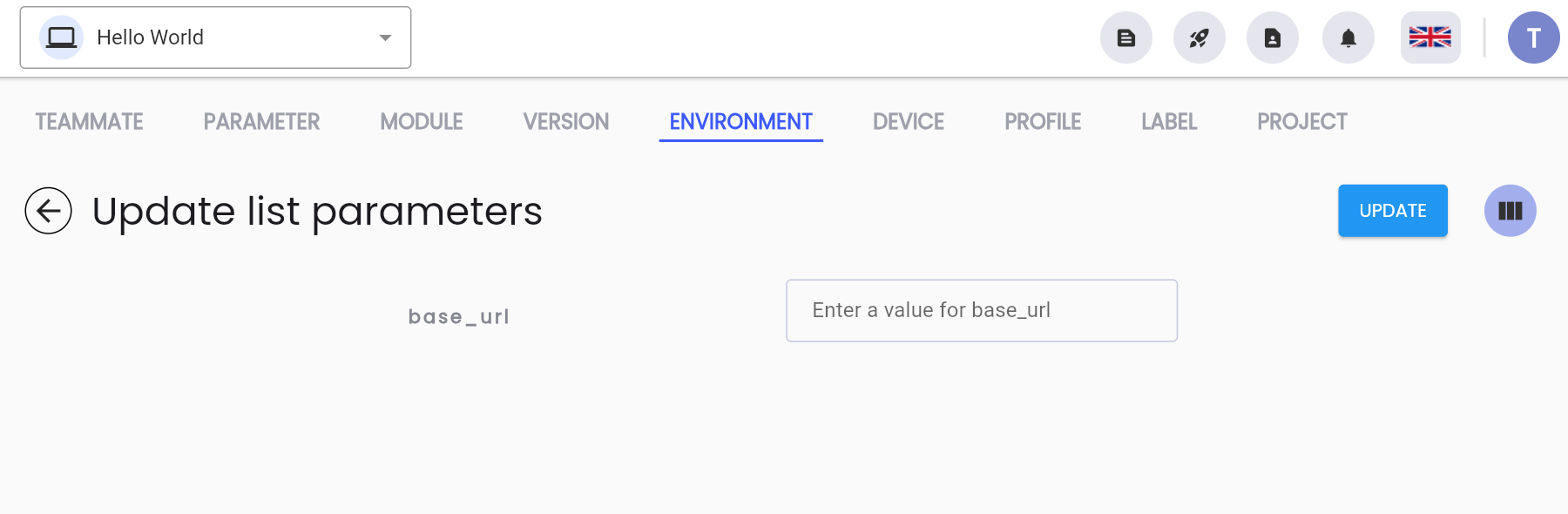Focus the base_url value input field
Image resolution: width=1568 pixels, height=514 pixels.
(x=982, y=310)
